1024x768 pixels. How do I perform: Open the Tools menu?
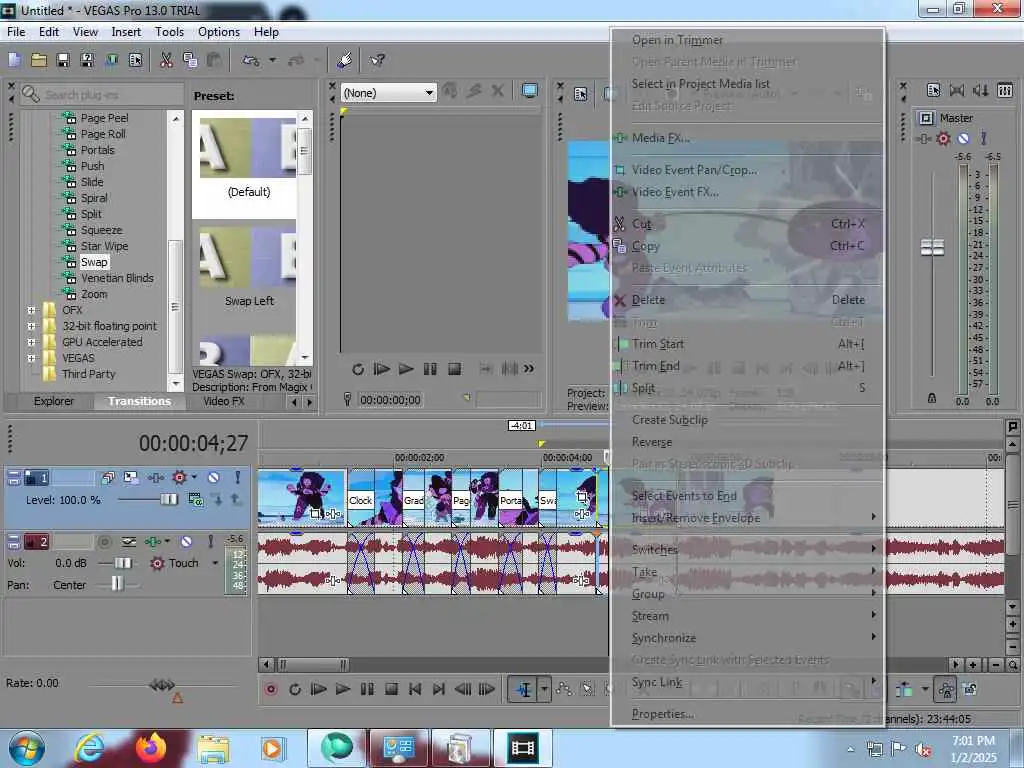[x=169, y=32]
